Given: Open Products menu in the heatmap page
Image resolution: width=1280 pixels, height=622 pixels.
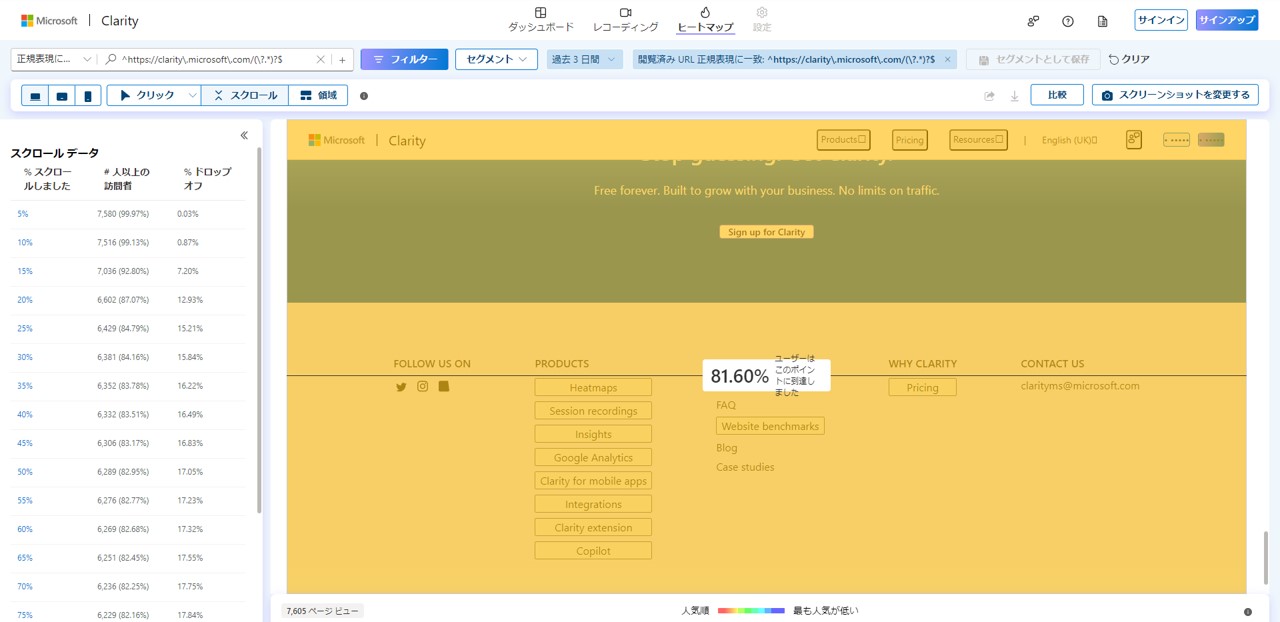Looking at the screenshot, I should [843, 140].
